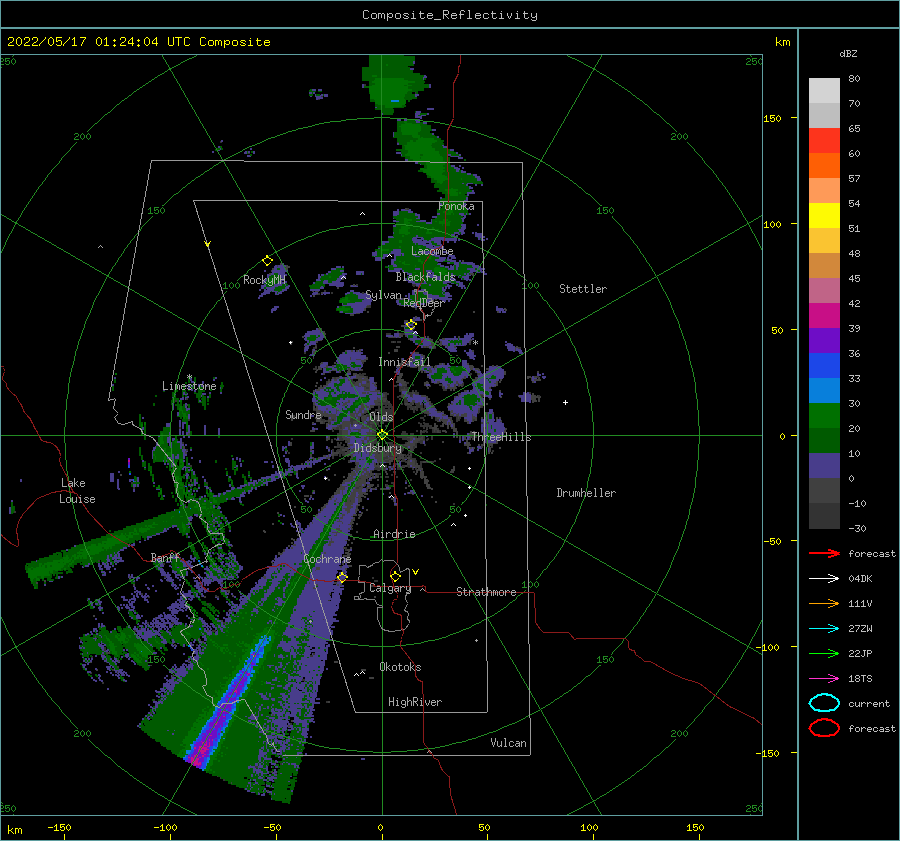Click the Sylvan label on the map
Screen dimensions: 900x841
pyautogui.click(x=383, y=296)
